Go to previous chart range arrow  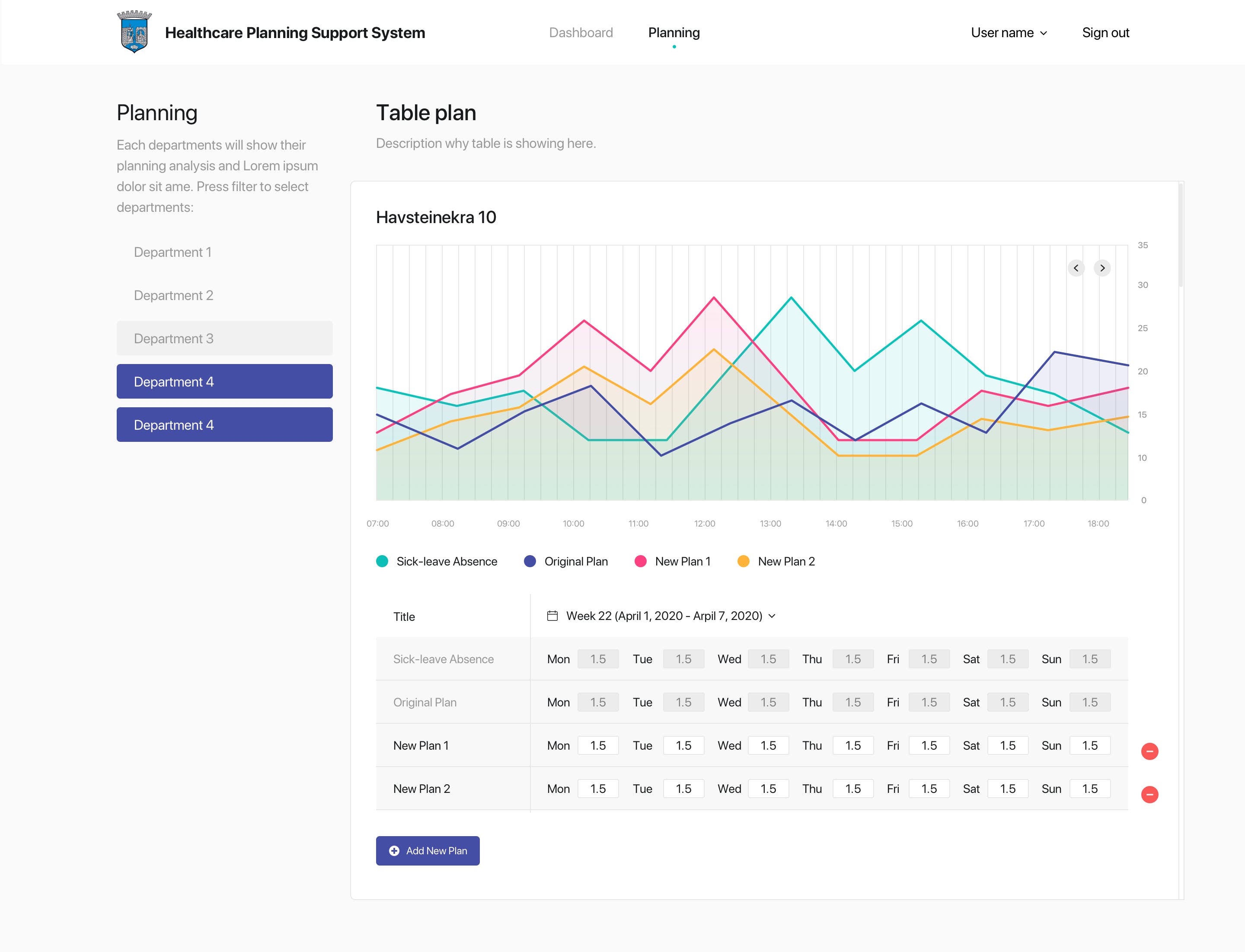point(1076,268)
